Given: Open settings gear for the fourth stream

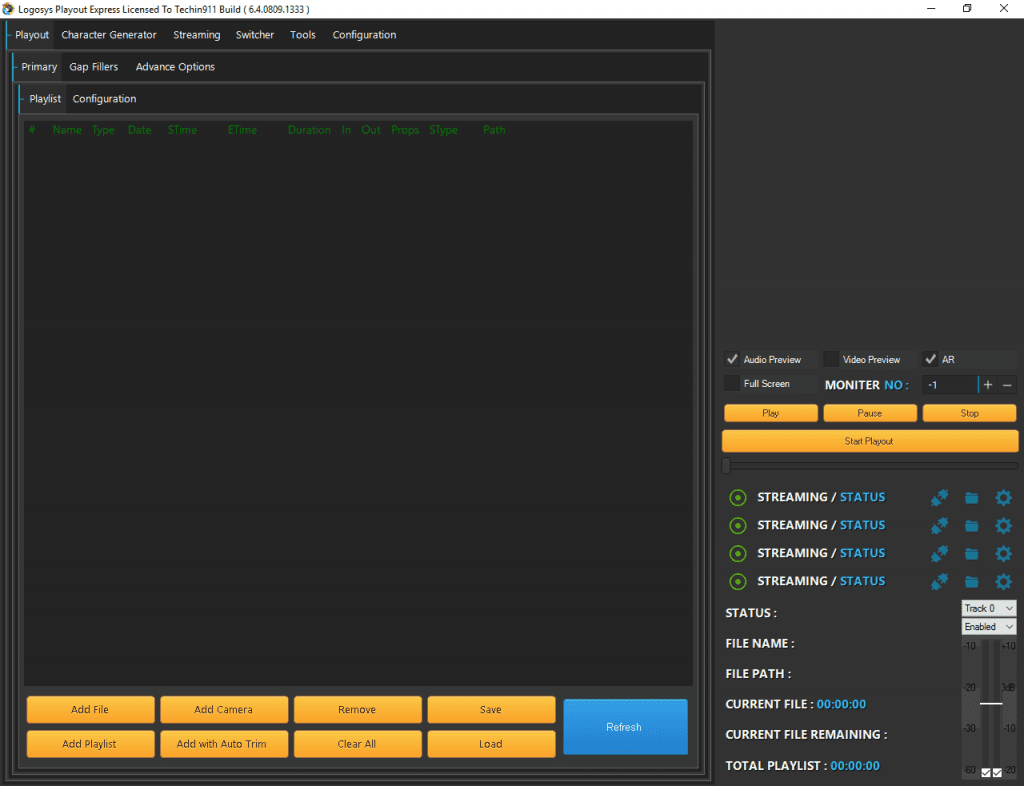Looking at the screenshot, I should coord(1003,581).
